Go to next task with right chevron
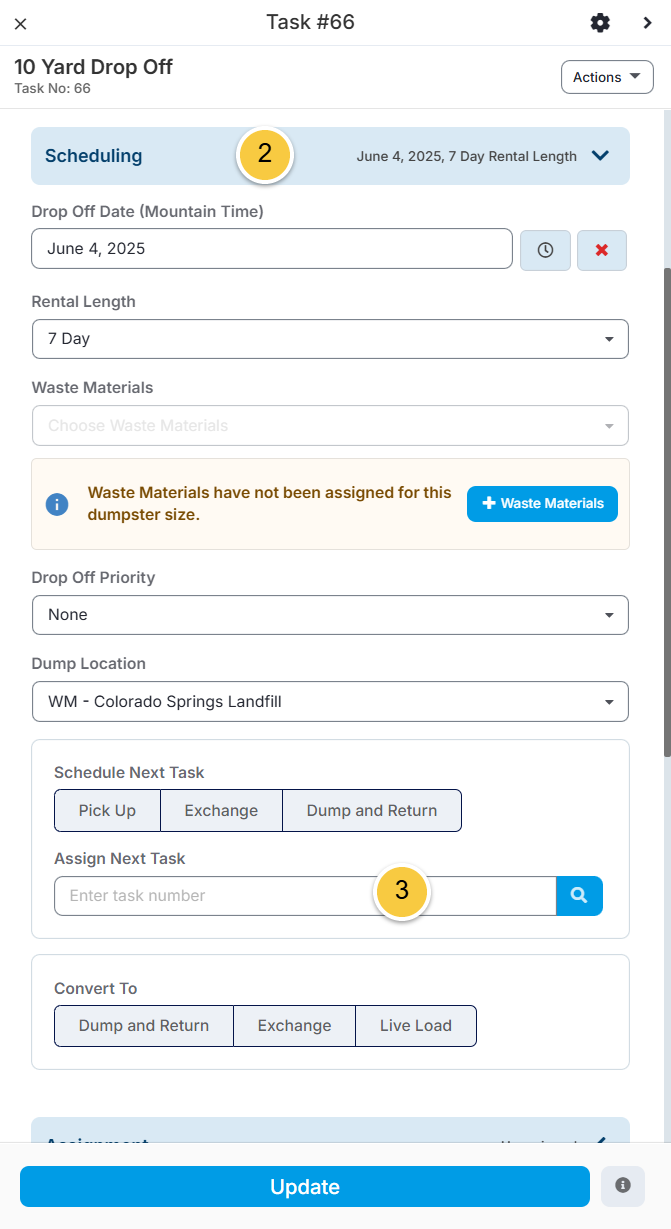The height and width of the screenshot is (1229, 671). coord(648,23)
